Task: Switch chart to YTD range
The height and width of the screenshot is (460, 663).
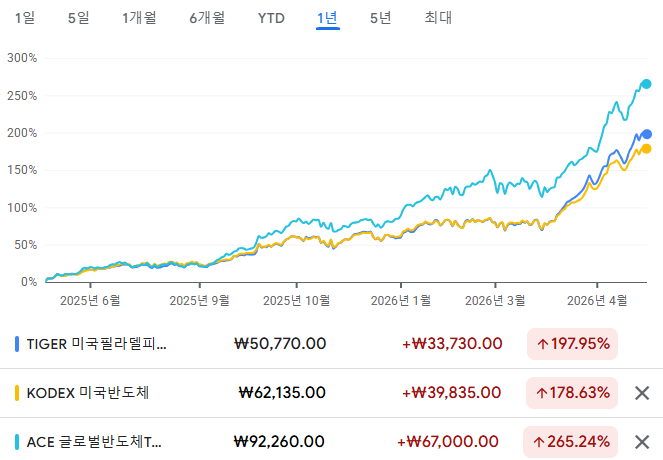Action: click(x=271, y=18)
